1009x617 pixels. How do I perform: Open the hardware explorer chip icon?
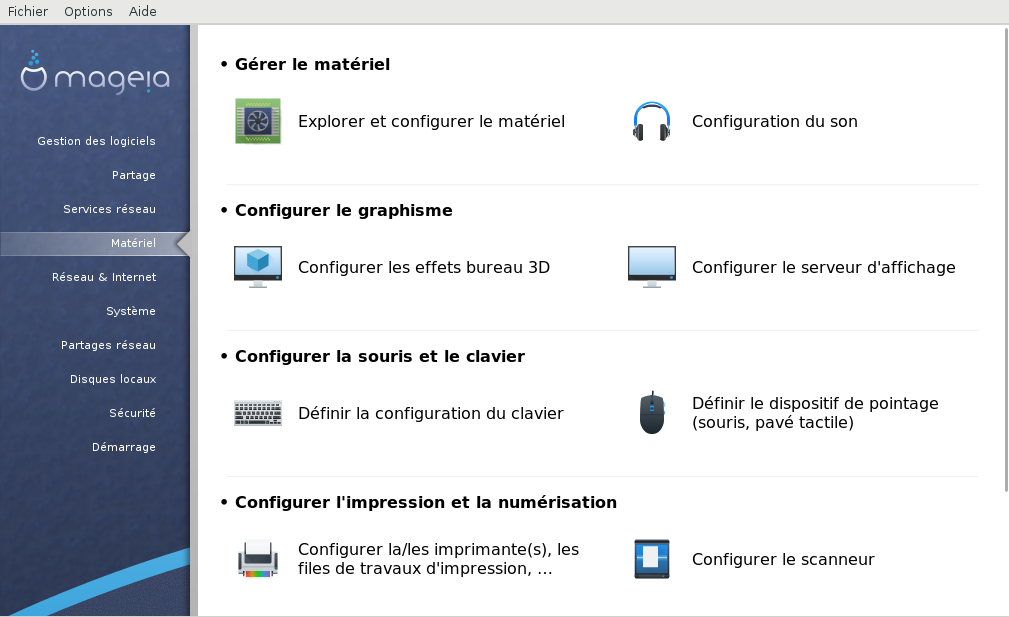257,121
